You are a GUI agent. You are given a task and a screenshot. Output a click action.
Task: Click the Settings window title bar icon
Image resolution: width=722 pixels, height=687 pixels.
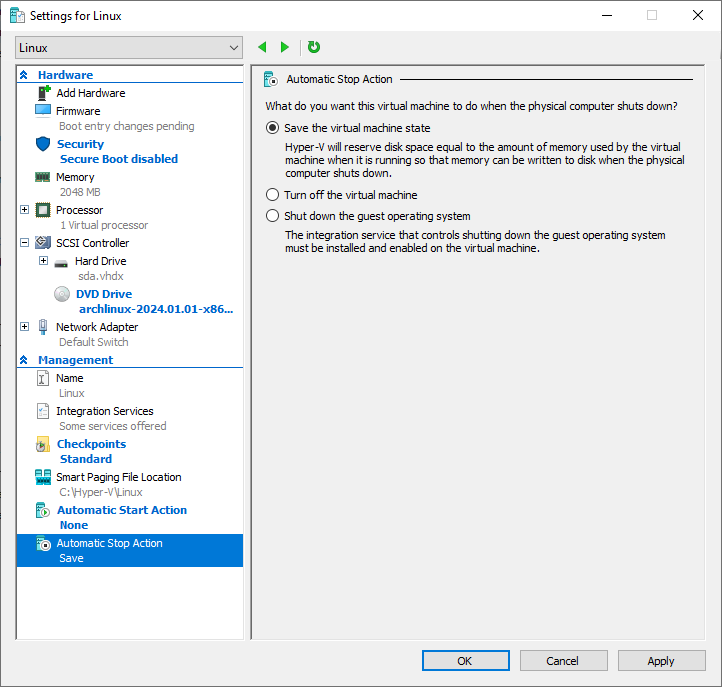pos(17,16)
